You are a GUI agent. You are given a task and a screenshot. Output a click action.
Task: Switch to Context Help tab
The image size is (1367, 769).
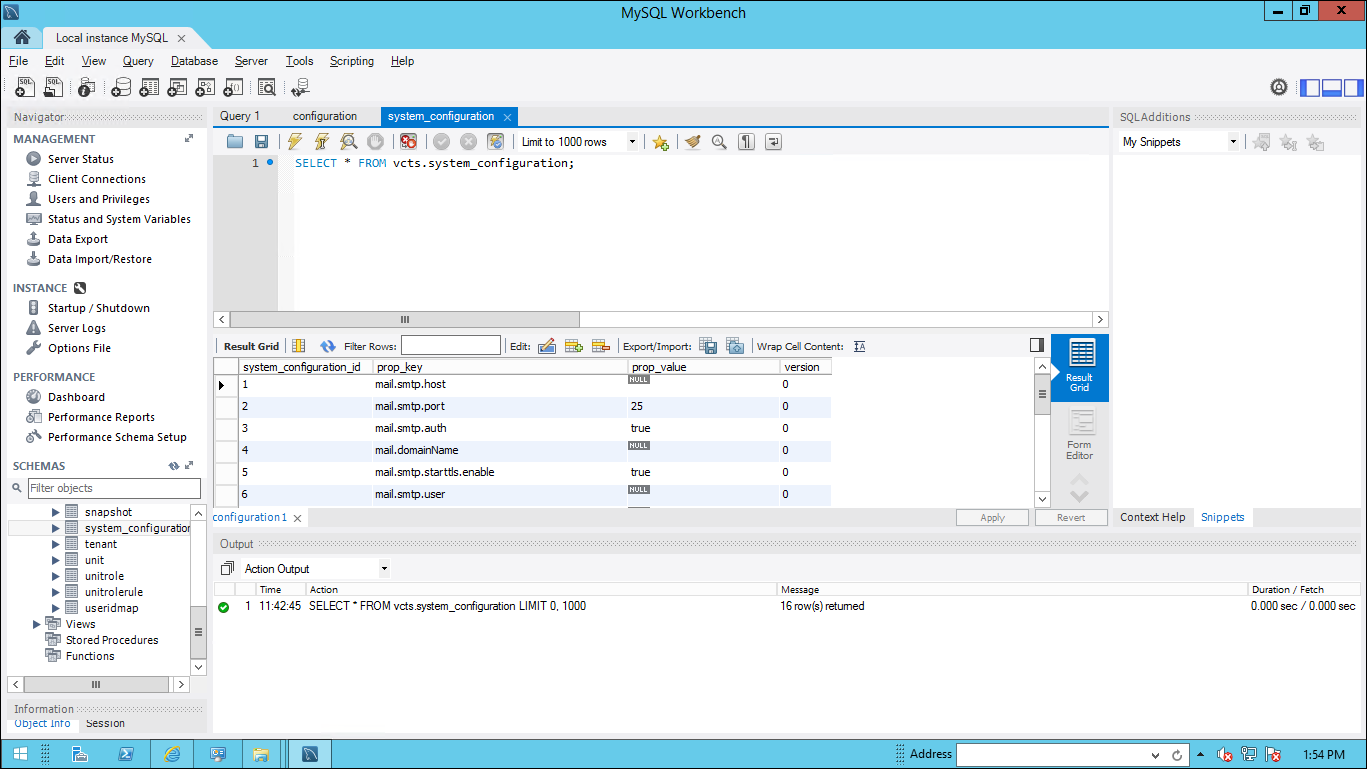tap(1152, 517)
